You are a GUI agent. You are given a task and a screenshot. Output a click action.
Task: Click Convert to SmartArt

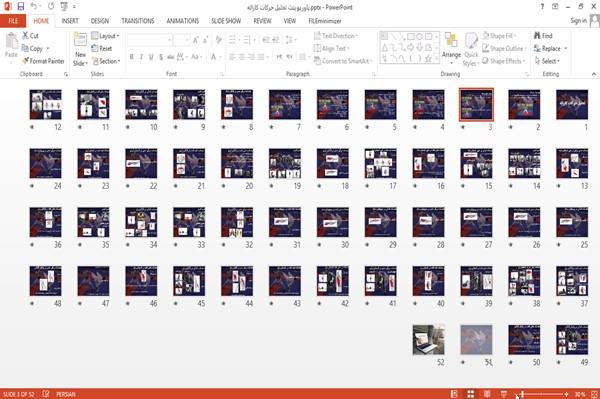coord(342,61)
